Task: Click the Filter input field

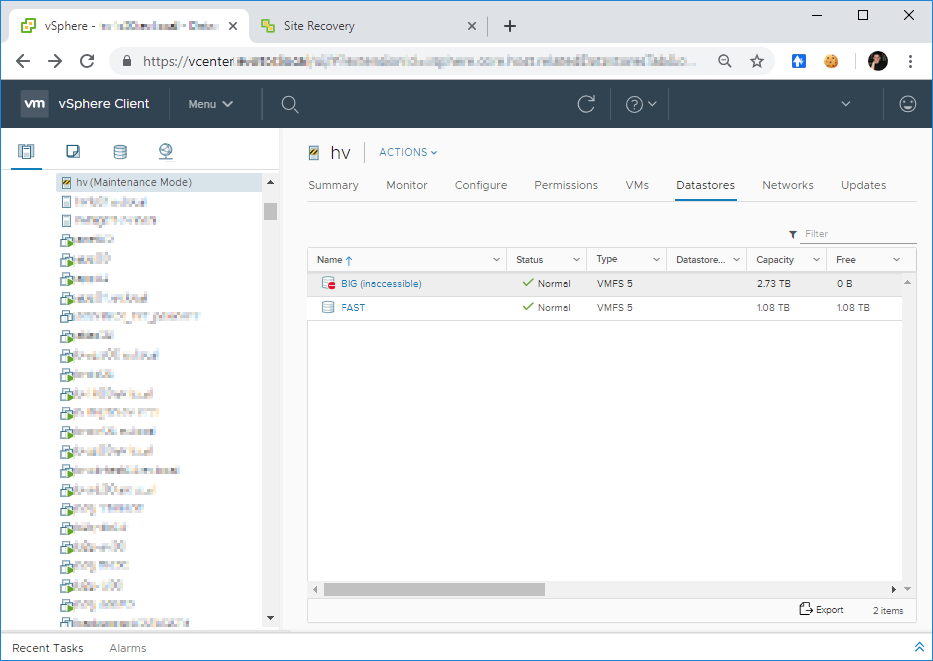Action: tap(859, 234)
